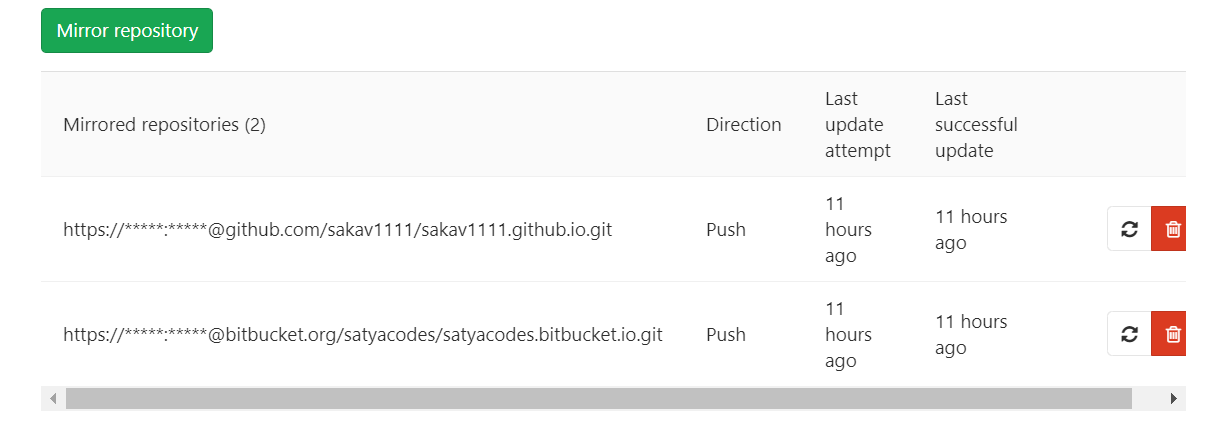Click the Mirrored repositories (2) header
Viewport: 1216px width, 431px height.
coord(164,125)
